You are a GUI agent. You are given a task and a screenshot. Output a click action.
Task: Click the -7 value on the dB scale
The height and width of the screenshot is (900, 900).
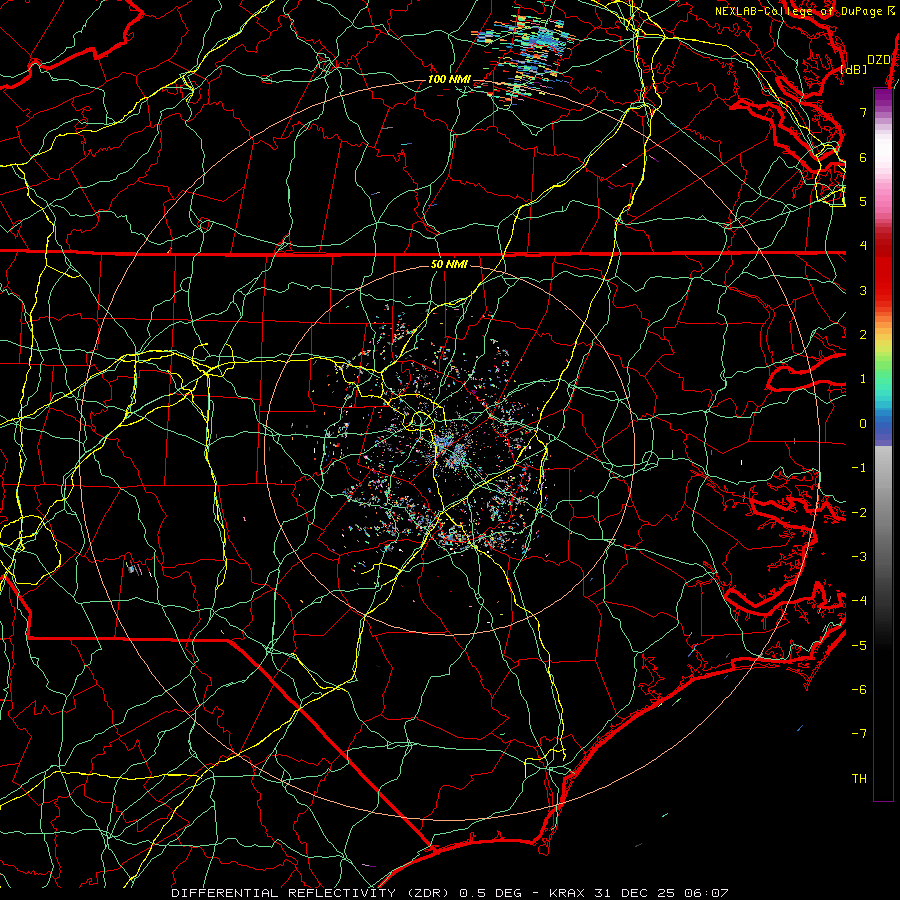pos(859,734)
